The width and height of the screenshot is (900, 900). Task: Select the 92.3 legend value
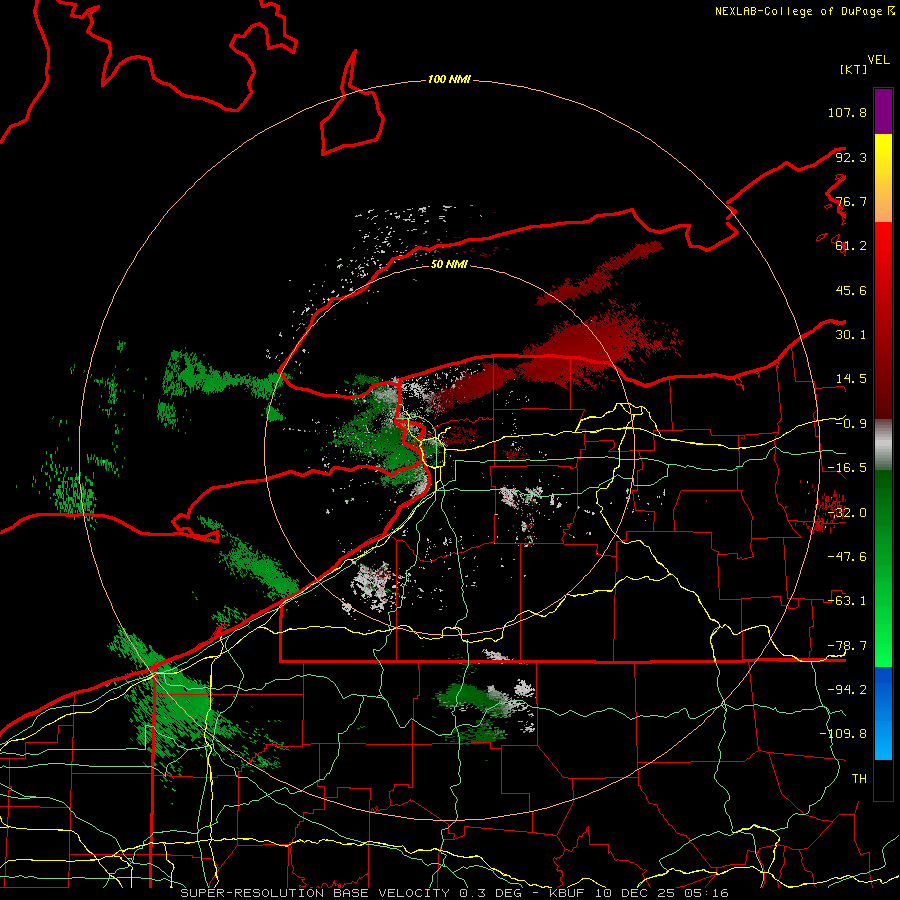pos(851,157)
